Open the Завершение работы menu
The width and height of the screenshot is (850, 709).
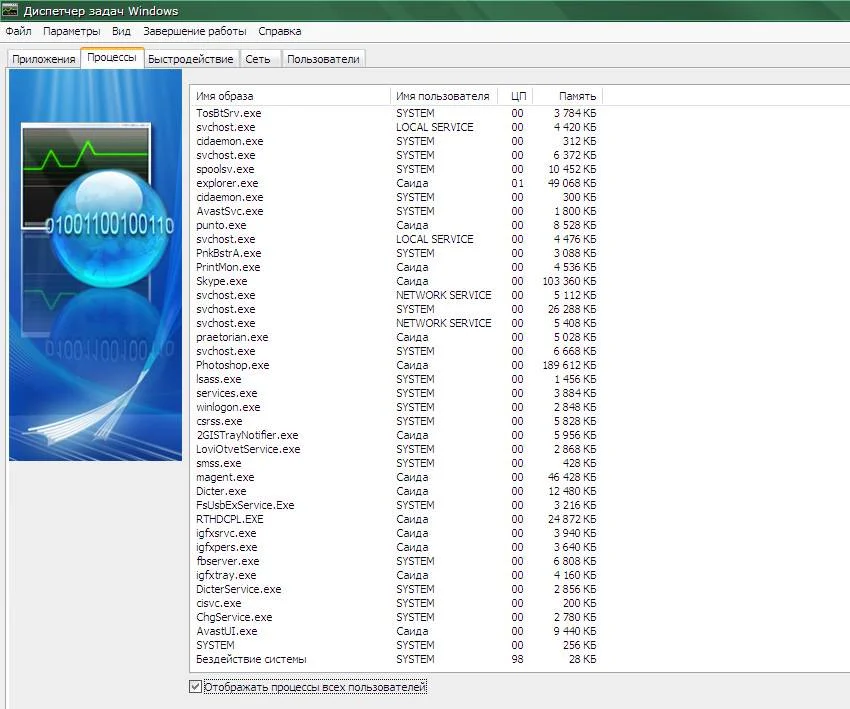(193, 31)
